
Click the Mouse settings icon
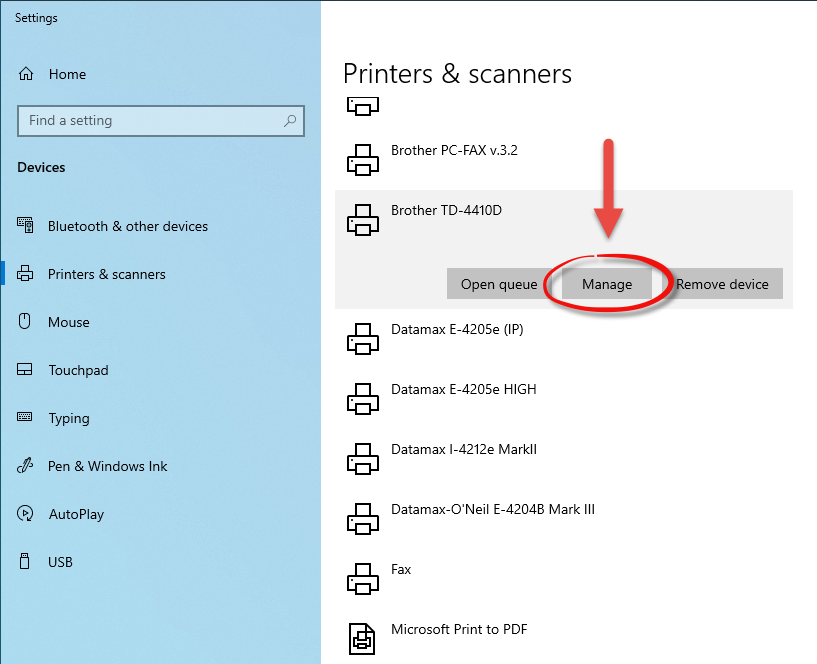point(27,322)
